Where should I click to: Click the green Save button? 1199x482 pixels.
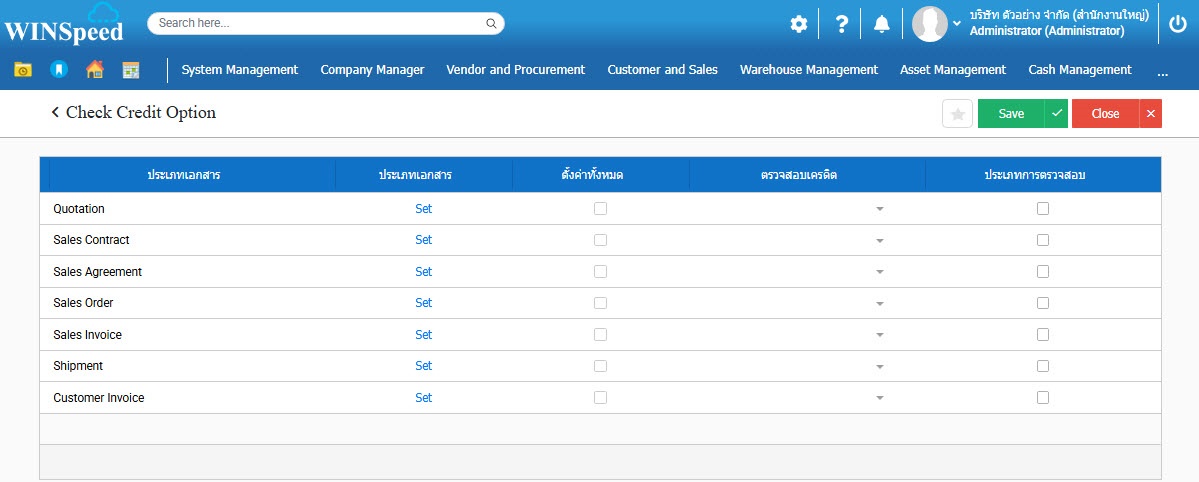[x=1011, y=113]
